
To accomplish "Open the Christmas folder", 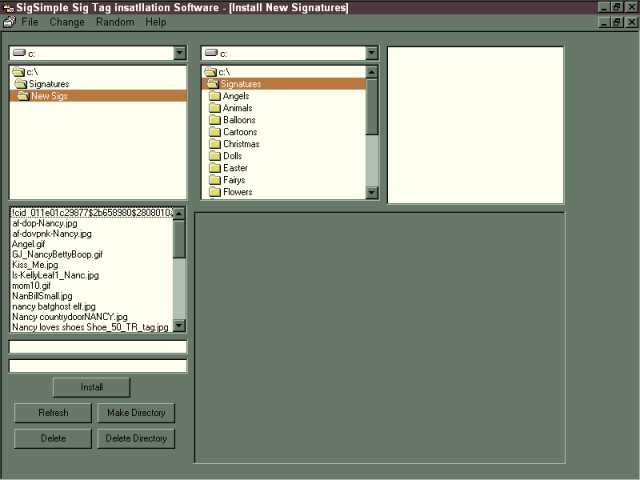I will pyautogui.click(x=234, y=144).
